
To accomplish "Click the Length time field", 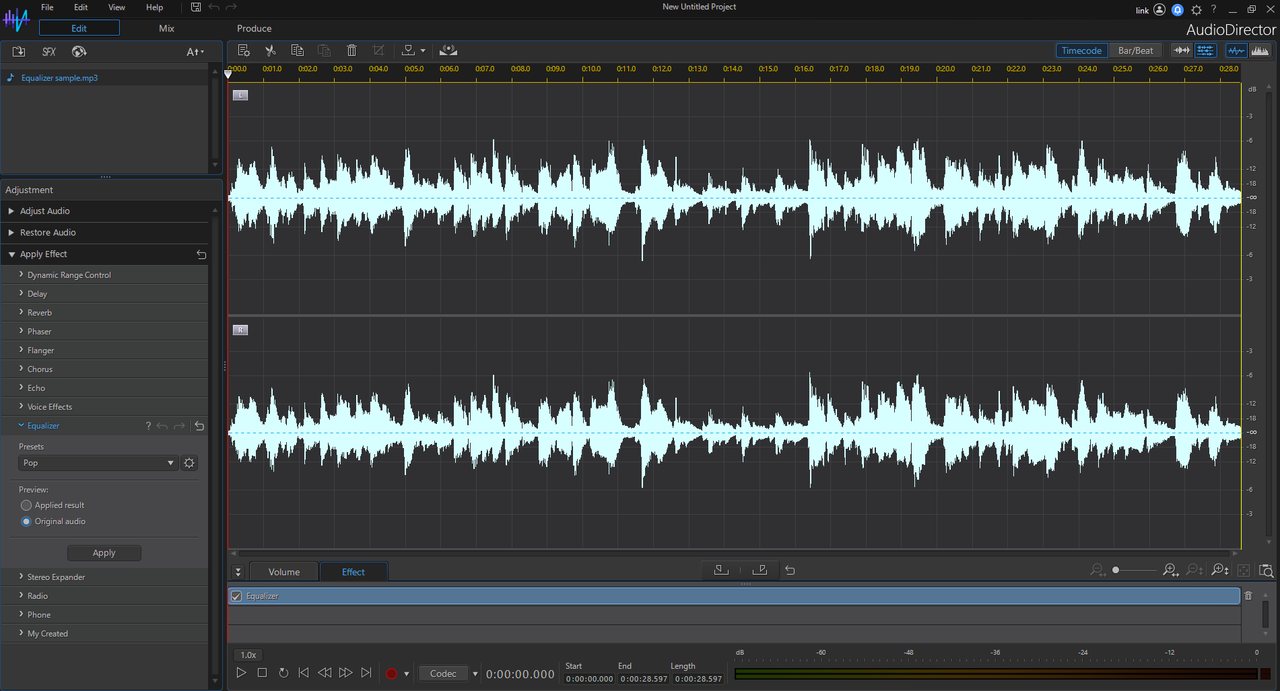I will pyautogui.click(x=698, y=678).
